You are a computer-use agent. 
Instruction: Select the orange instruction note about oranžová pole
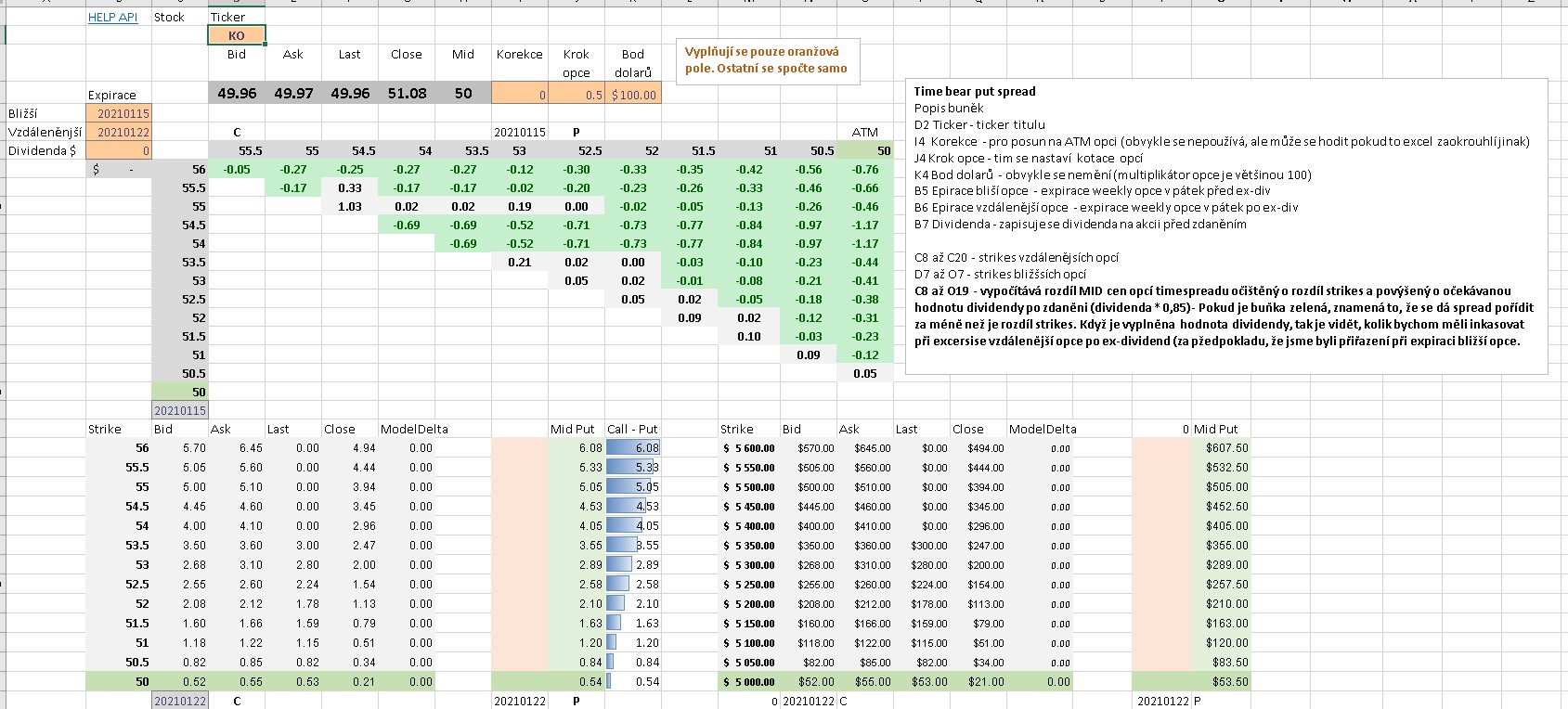[767, 60]
